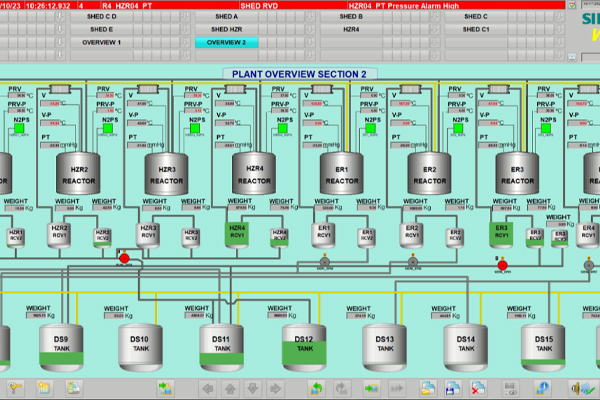Screen dimensions: 600x400
Task: Toggle the red valve near ER3 RCV1
Action: click(503, 265)
